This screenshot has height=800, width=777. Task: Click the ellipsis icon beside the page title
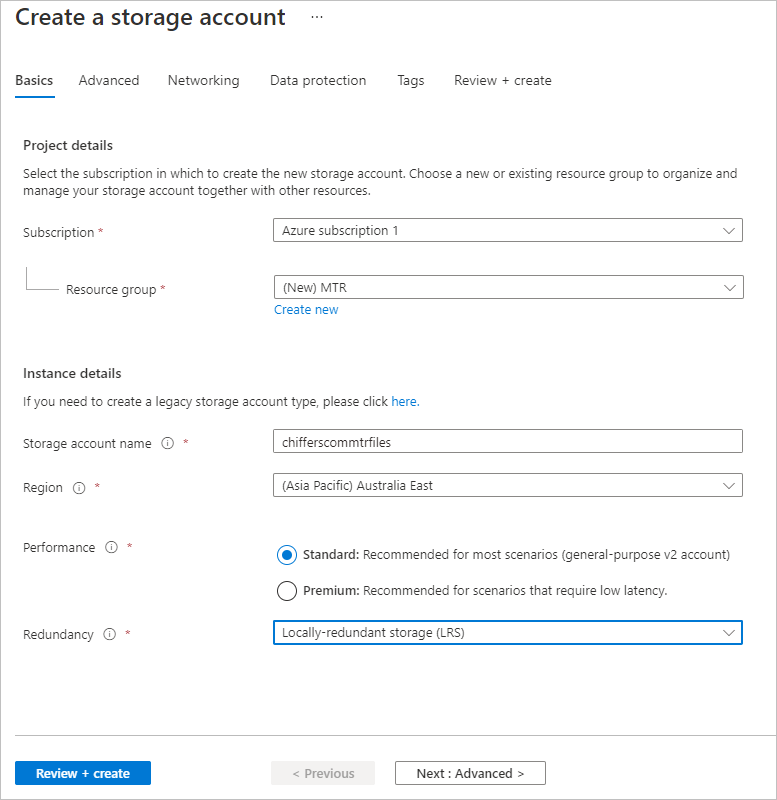pyautogui.click(x=317, y=18)
